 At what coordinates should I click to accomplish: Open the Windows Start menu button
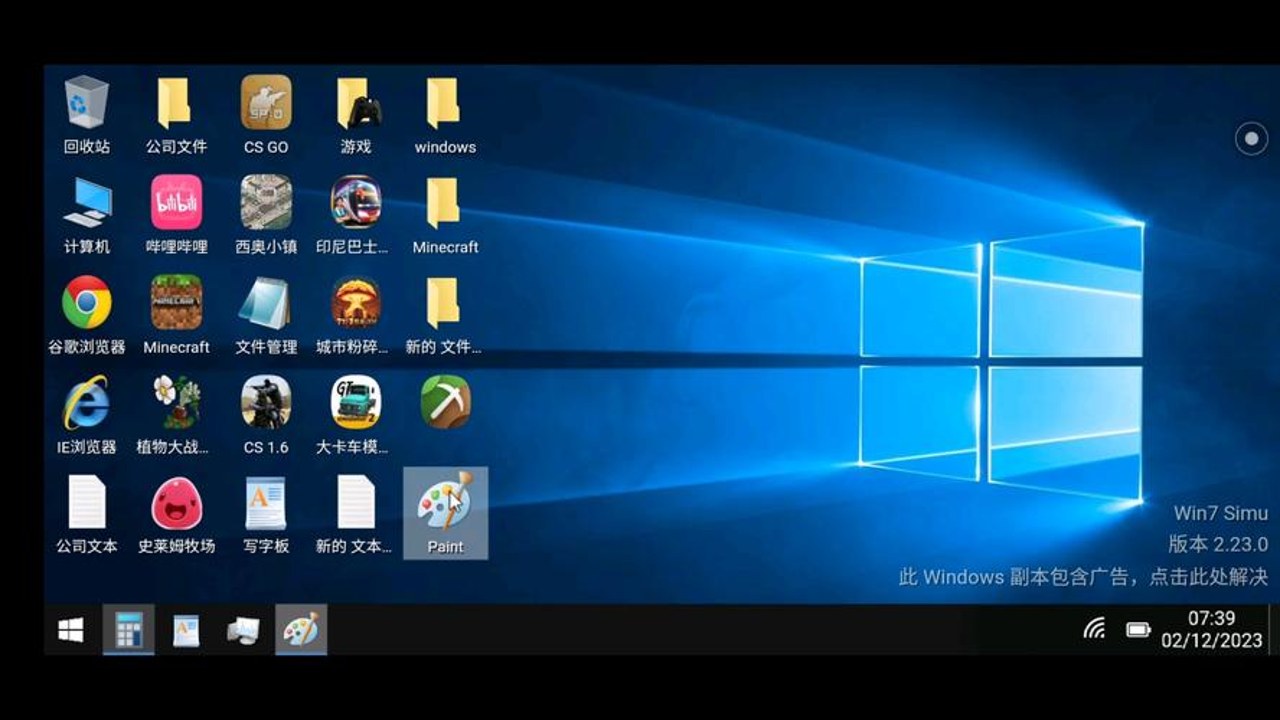pyautogui.click(x=71, y=630)
